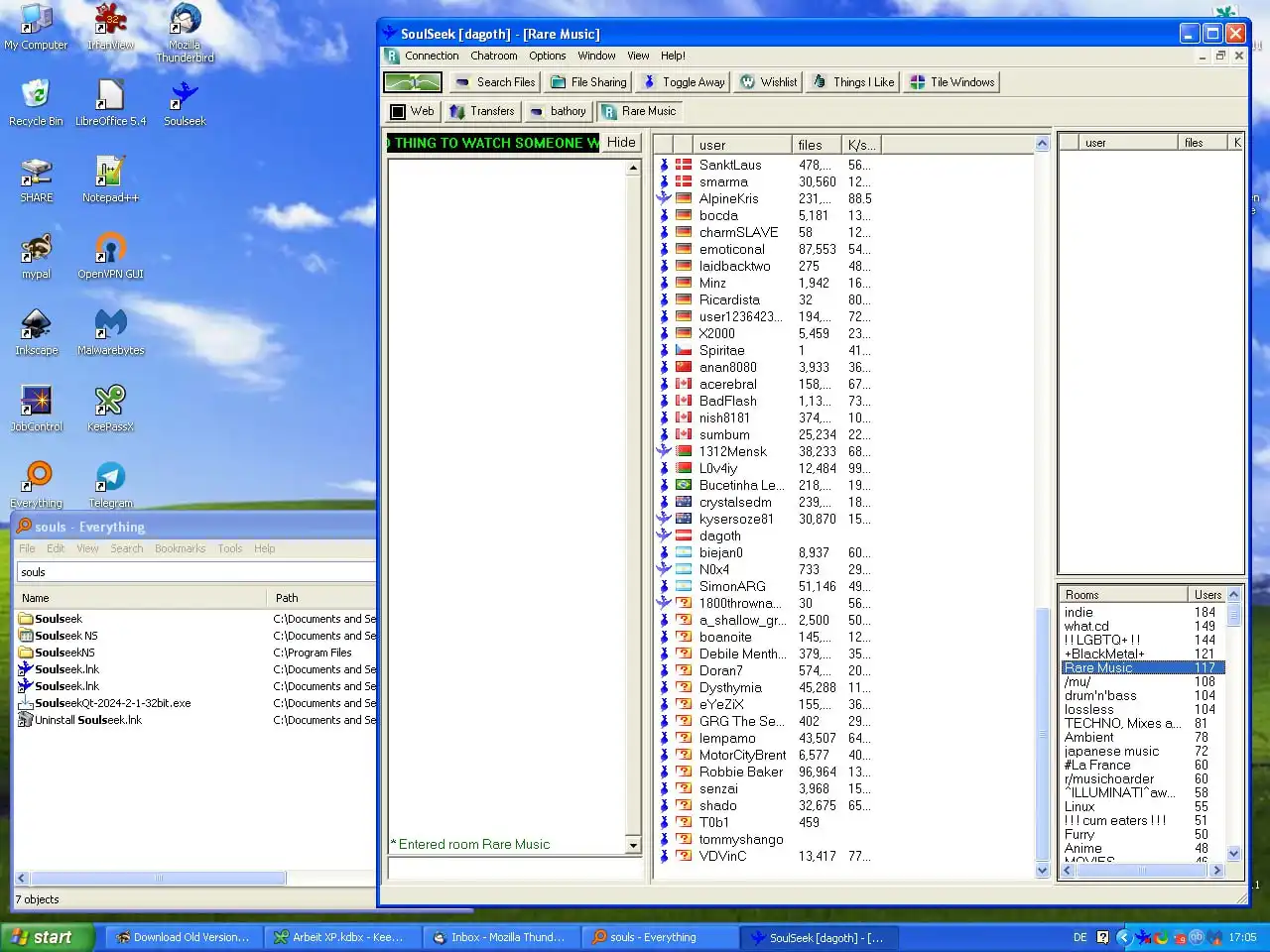Click the green landscape banner toolbar button
Viewport: 1270px width, 952px height.
pos(413,82)
